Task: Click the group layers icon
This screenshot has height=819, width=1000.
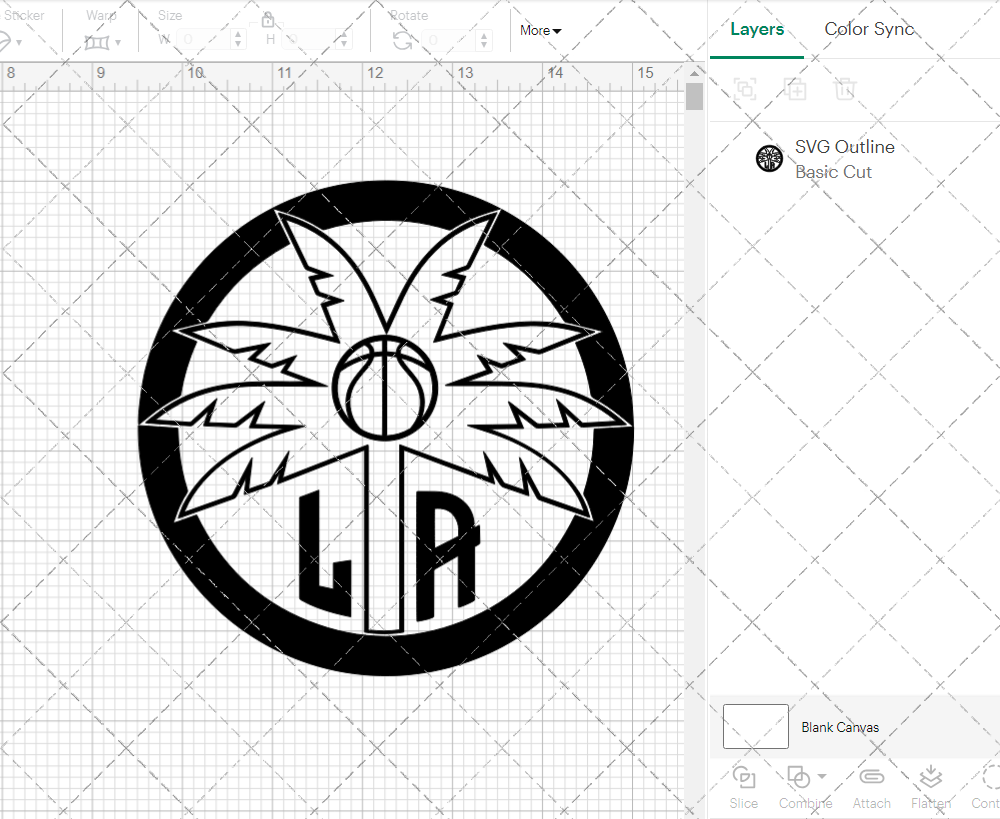Action: tap(745, 89)
